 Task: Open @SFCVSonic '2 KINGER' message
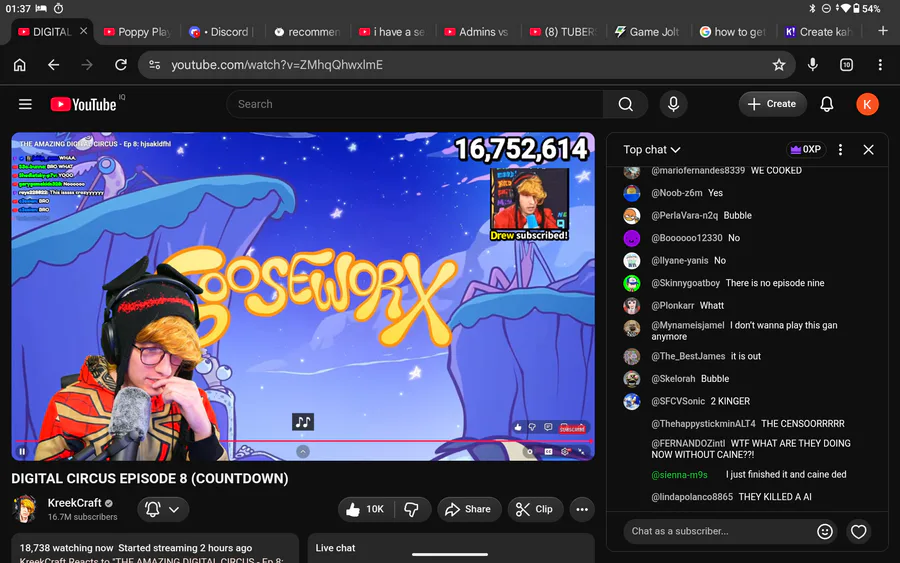click(x=746, y=401)
